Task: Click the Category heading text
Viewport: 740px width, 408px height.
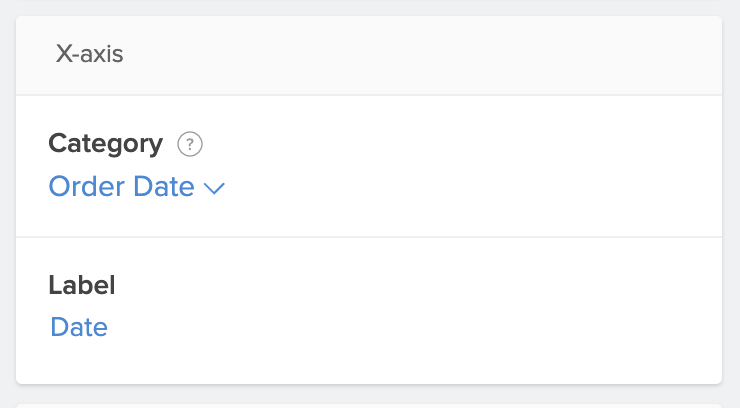Action: click(105, 144)
